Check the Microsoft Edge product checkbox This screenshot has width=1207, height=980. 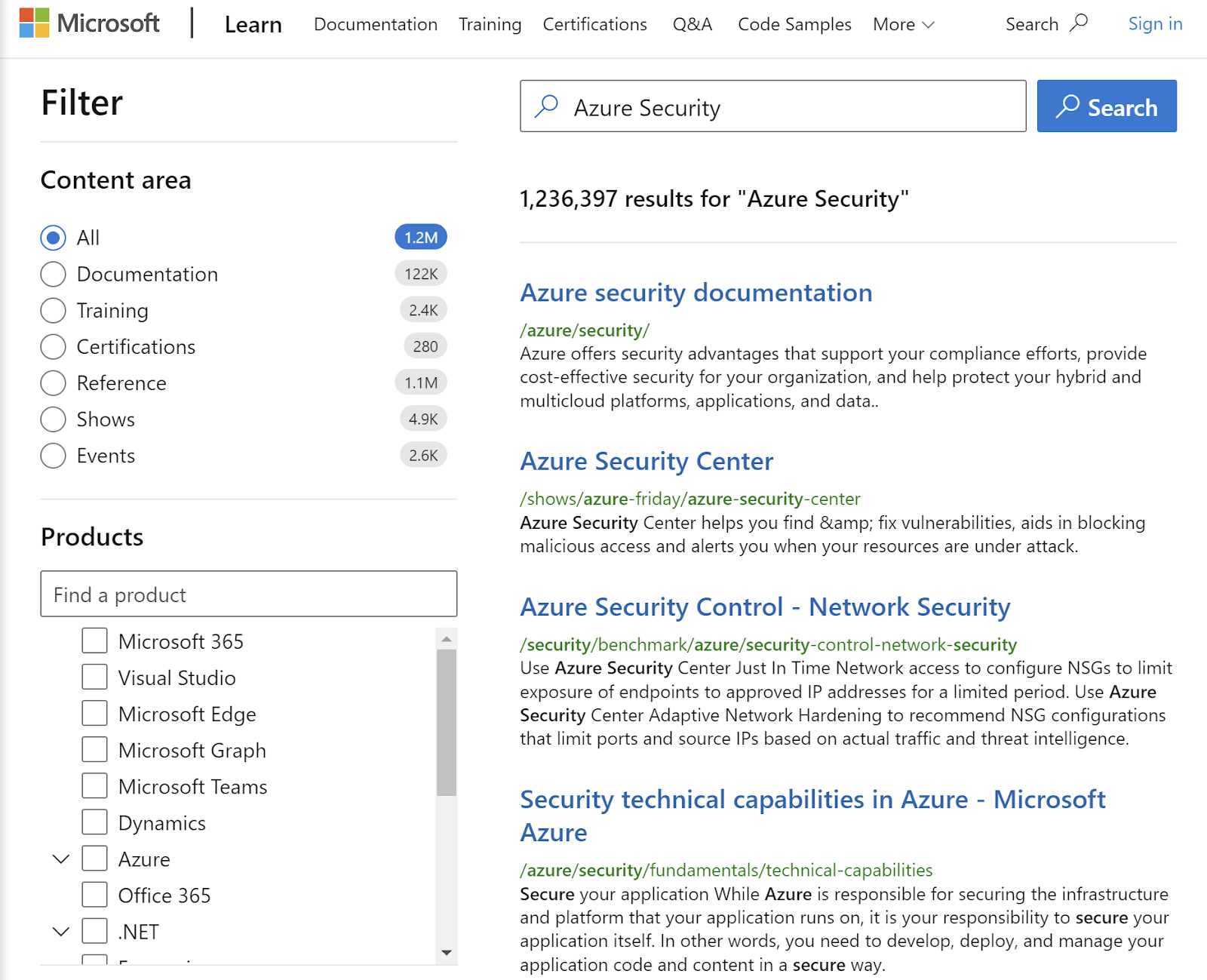[94, 713]
